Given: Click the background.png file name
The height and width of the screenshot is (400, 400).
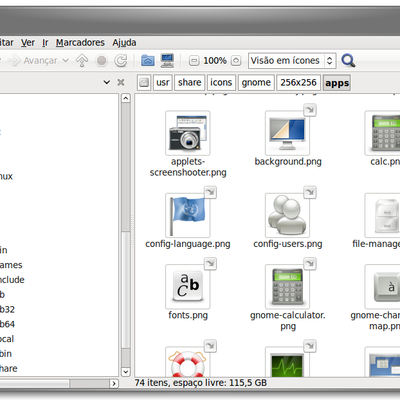Looking at the screenshot, I should point(288,162).
